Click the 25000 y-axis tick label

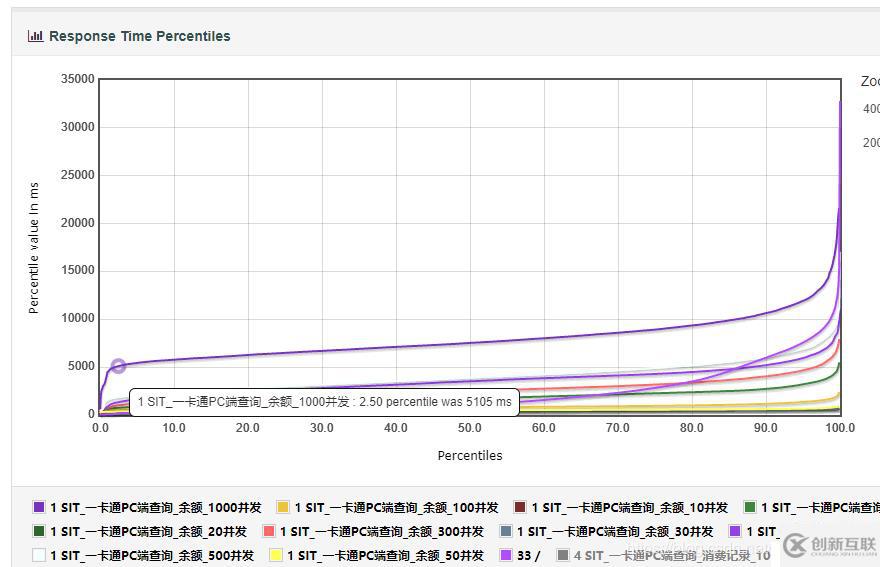tap(78, 175)
